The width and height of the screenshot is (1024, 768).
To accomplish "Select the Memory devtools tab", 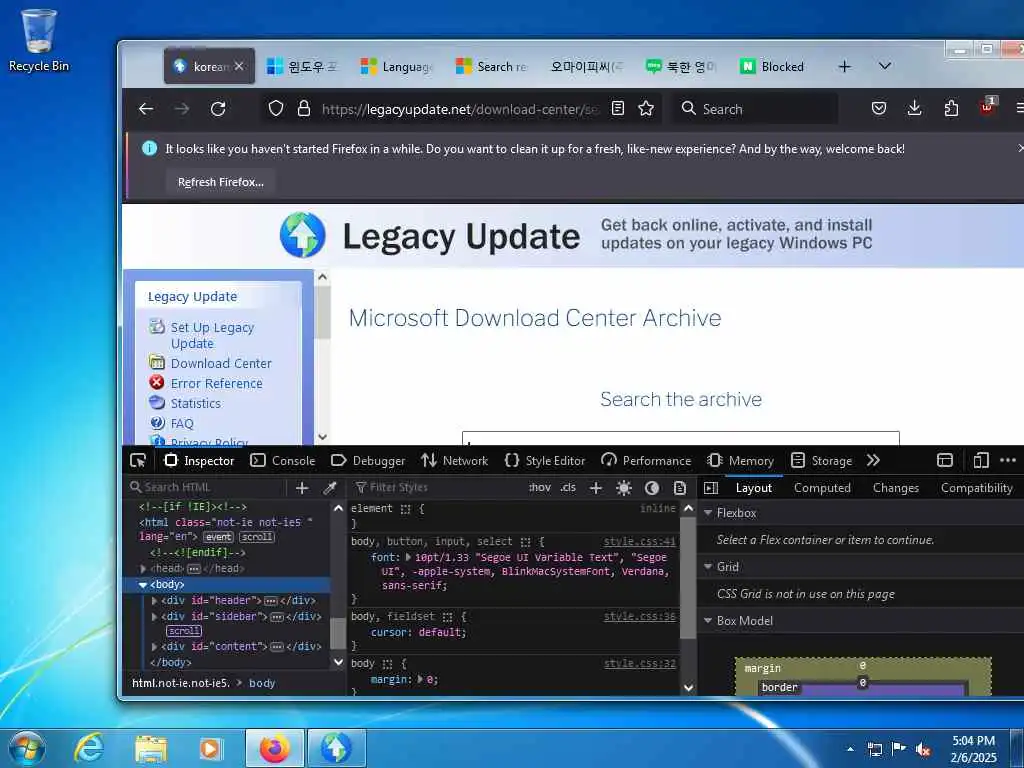I will (741, 460).
